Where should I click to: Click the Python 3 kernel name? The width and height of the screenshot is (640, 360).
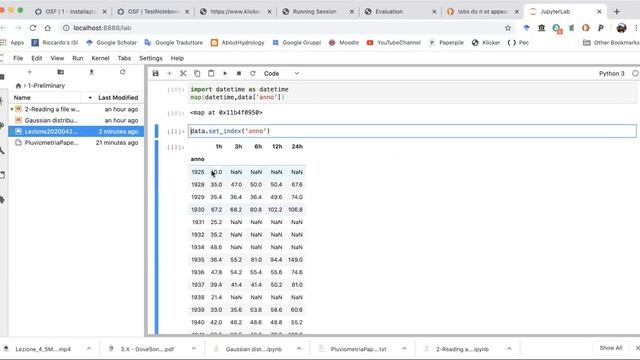(x=611, y=73)
